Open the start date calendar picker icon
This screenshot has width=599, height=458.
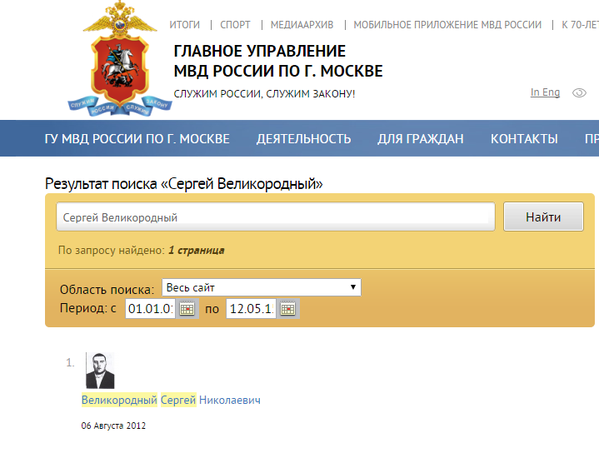click(x=187, y=309)
